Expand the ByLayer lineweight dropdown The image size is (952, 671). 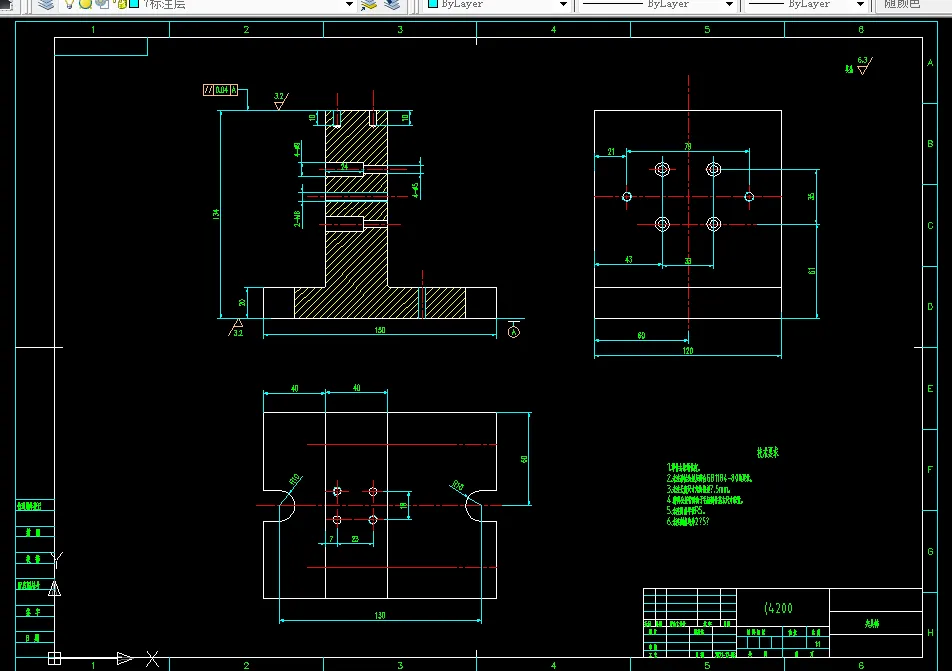pyautogui.click(x=860, y=4)
